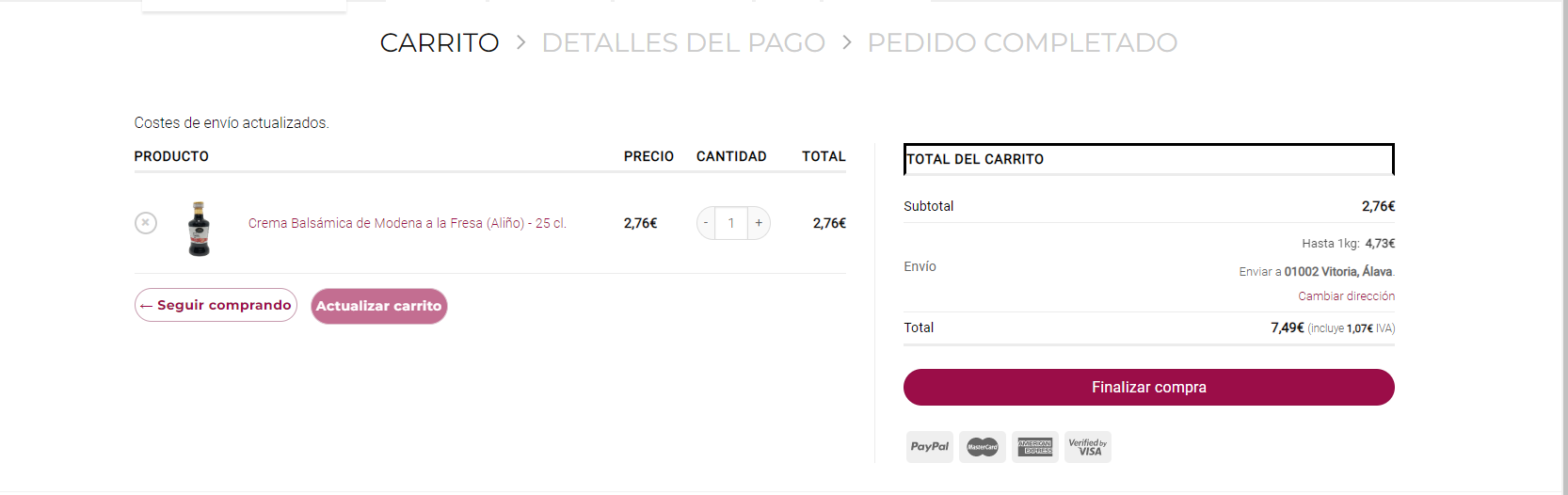
Task: Click the balsamic cream bottle thumbnail
Action: [x=199, y=229]
